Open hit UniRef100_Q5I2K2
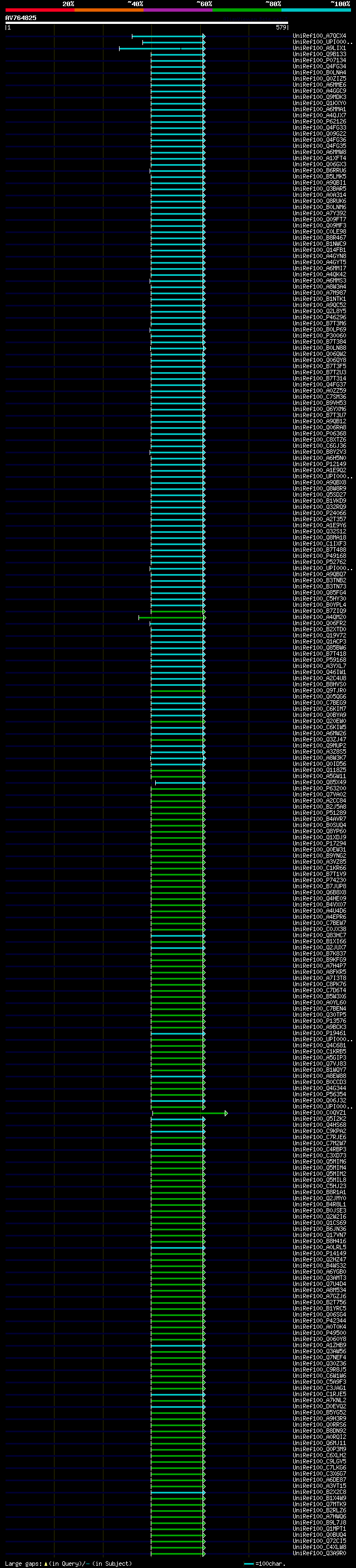This screenshot has height=1568, width=356. pyautogui.click(x=319, y=1119)
